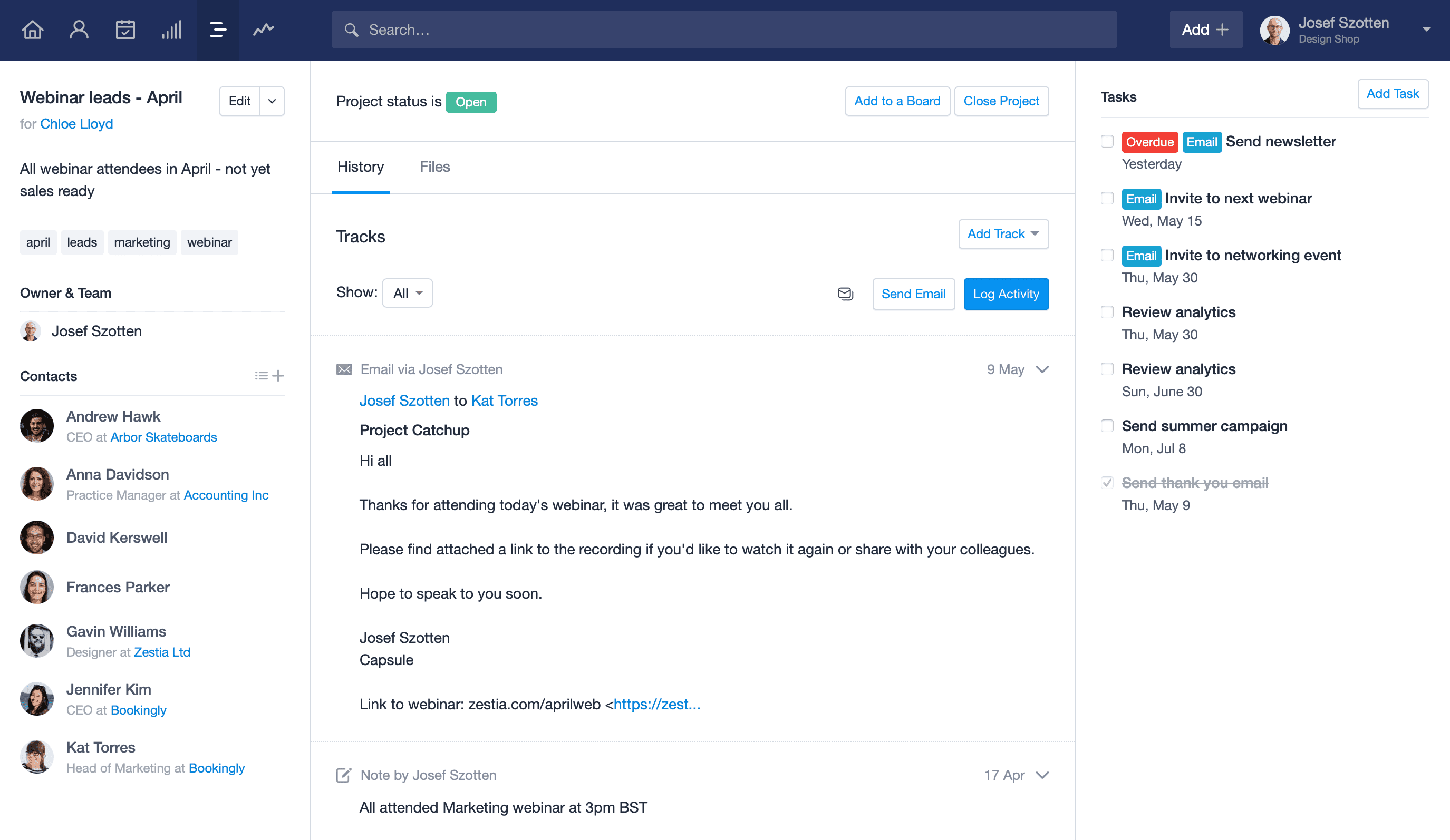Click David Kerswell's avatar

[37, 537]
